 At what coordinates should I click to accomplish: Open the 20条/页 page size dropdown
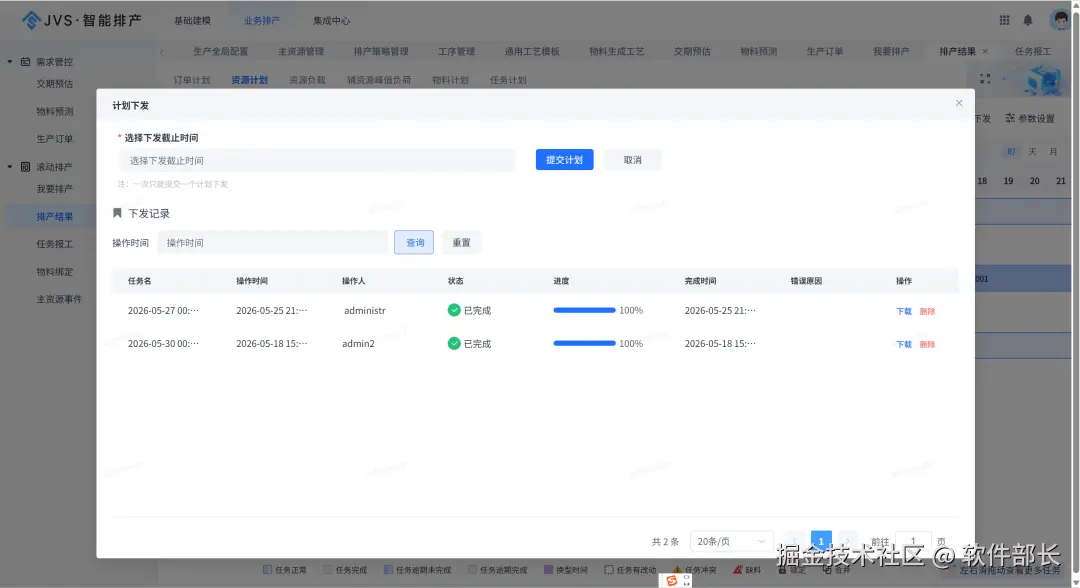click(x=731, y=541)
